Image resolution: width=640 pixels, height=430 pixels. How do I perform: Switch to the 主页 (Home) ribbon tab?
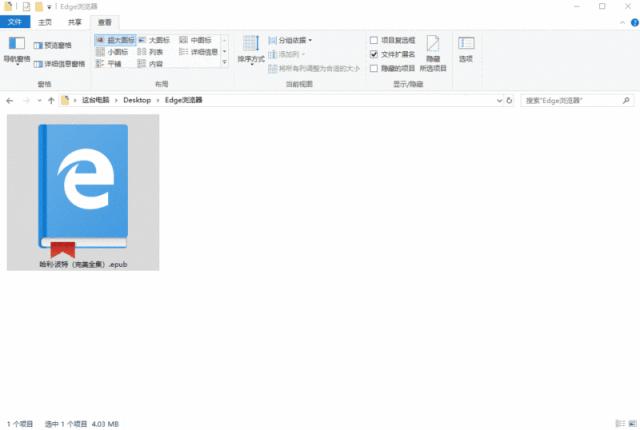pyautogui.click(x=45, y=22)
